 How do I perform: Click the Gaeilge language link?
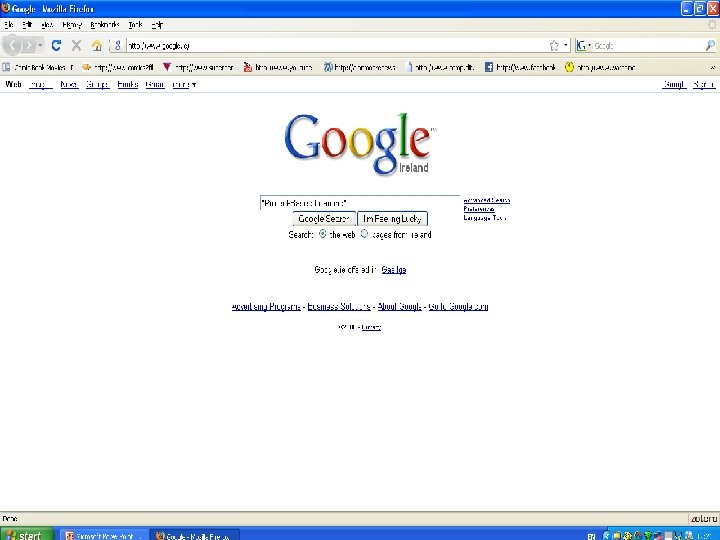(x=394, y=270)
